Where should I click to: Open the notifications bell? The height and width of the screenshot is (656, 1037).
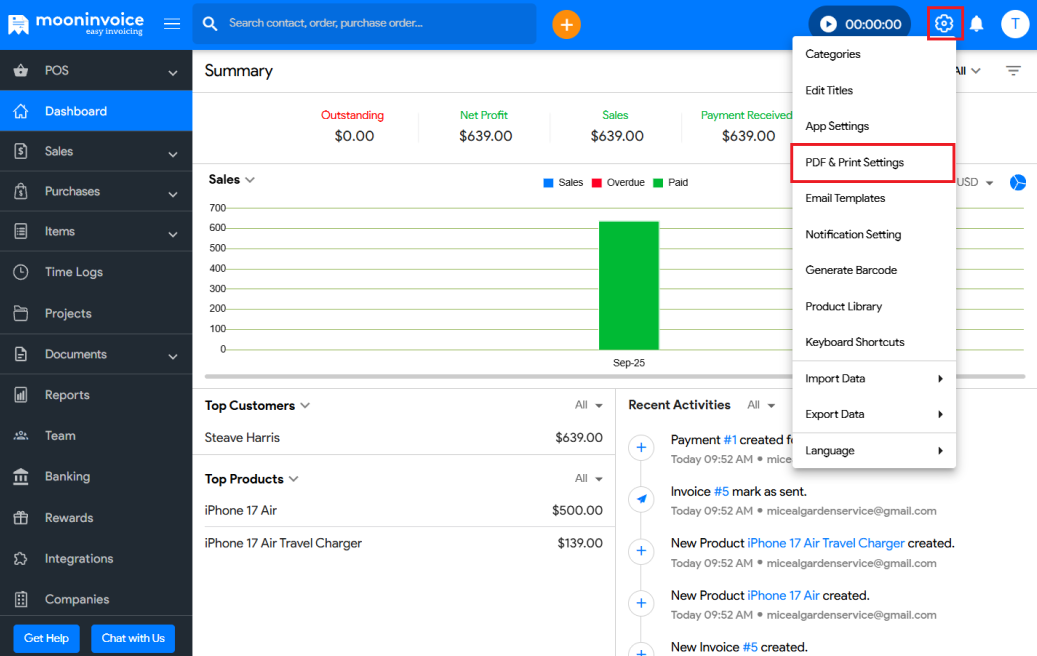977,24
